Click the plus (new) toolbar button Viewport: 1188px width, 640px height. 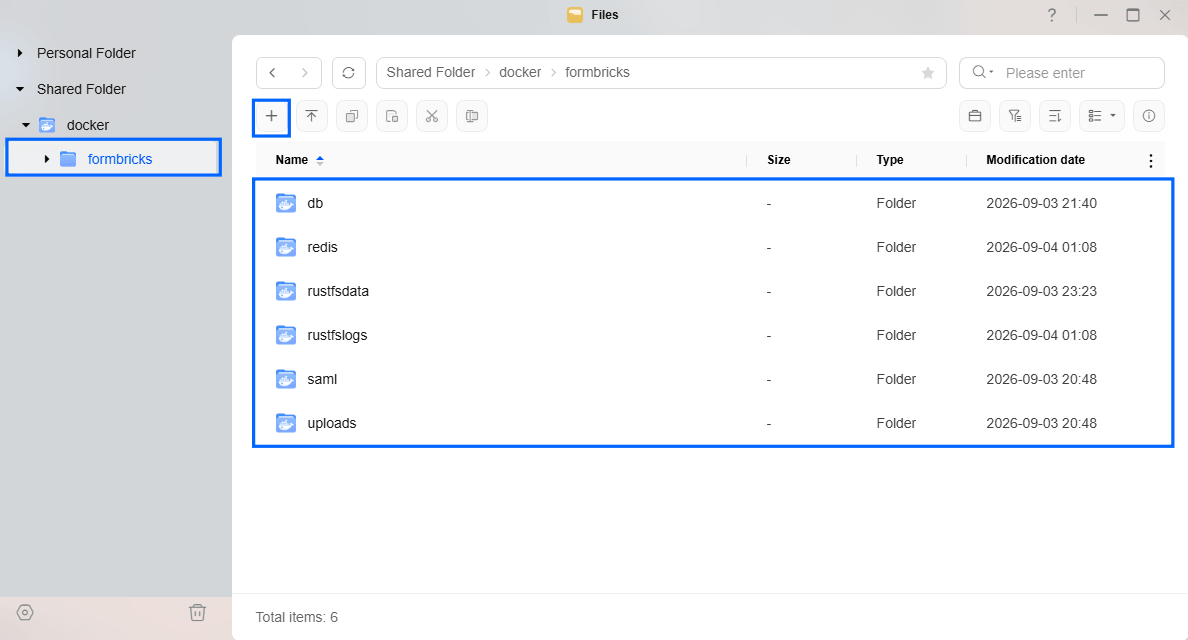(271, 117)
